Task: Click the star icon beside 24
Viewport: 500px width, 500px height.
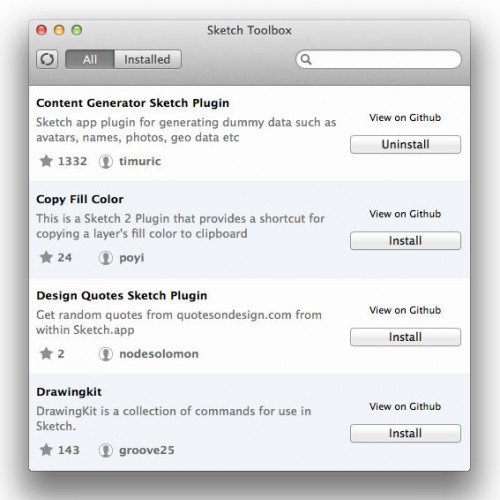Action: tap(46, 257)
